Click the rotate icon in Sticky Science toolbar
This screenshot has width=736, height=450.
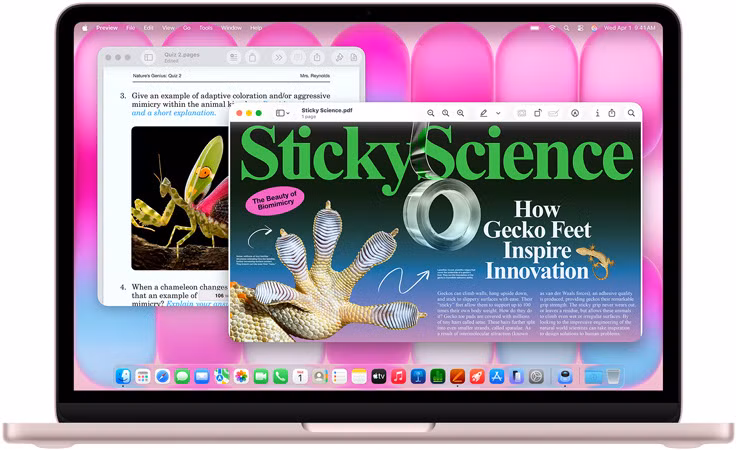point(538,114)
